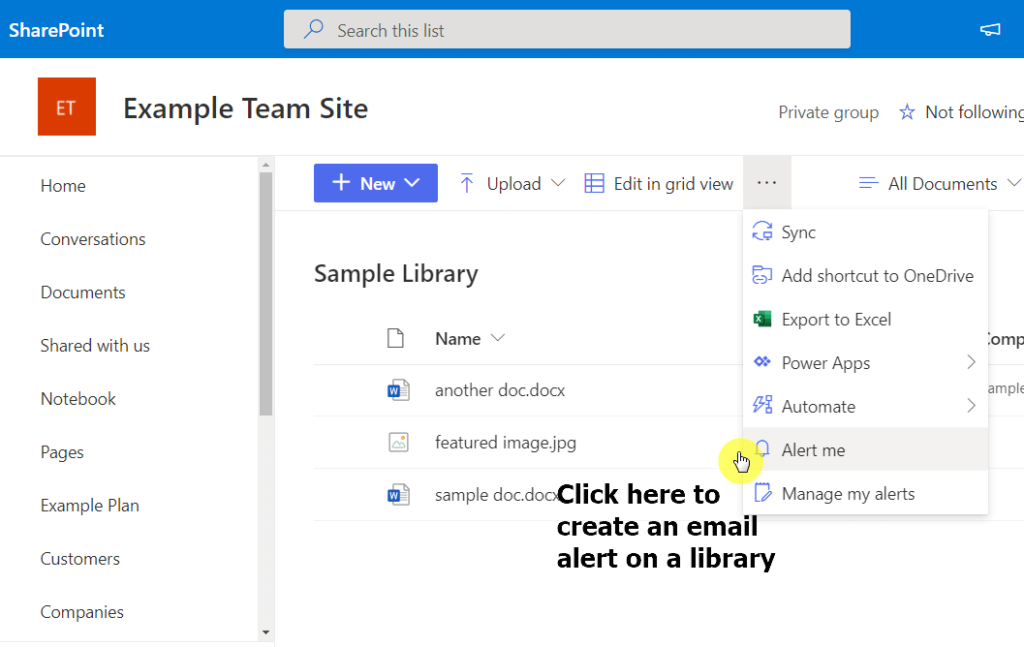
Task: Click the Private group label
Action: click(828, 112)
